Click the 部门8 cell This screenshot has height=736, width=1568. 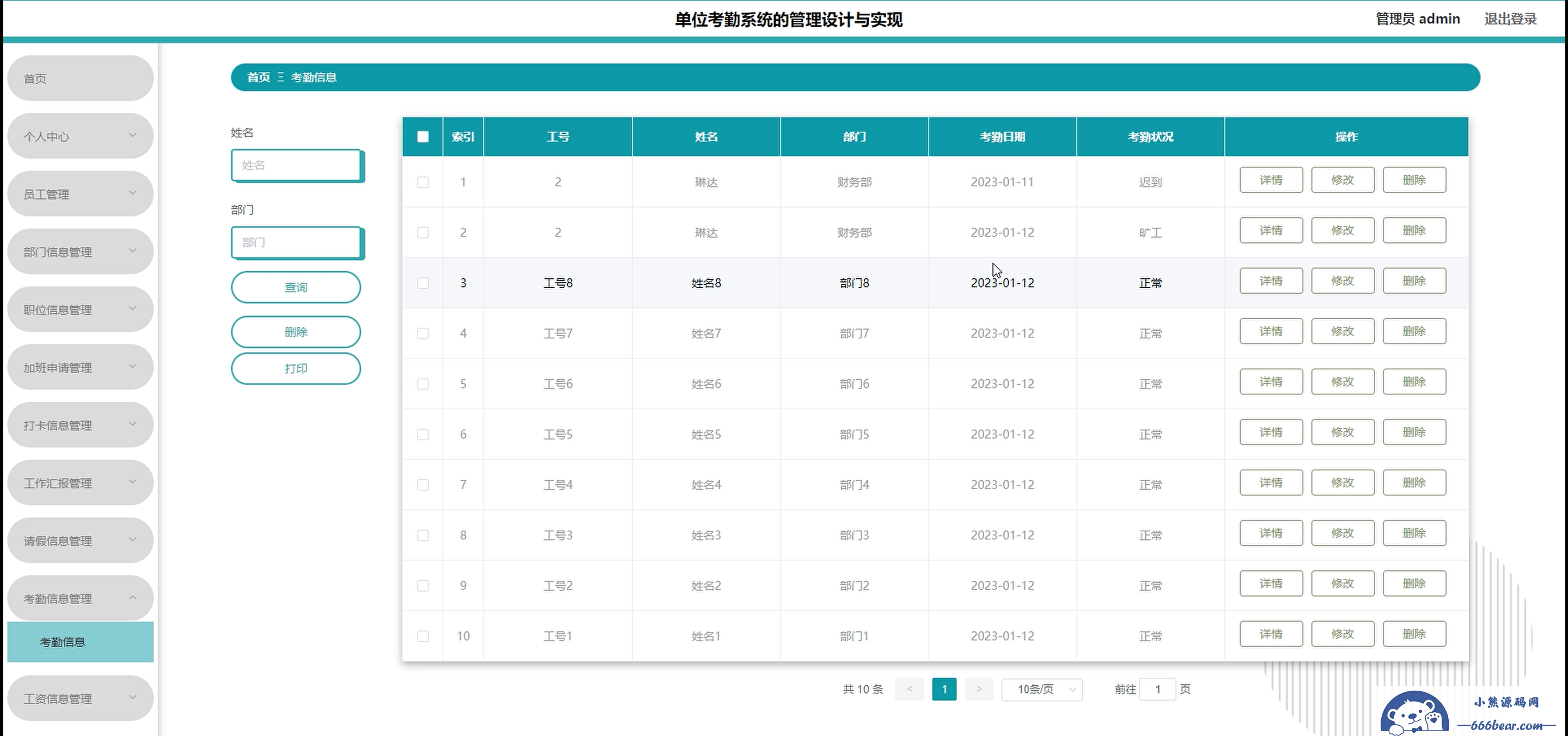click(x=855, y=283)
